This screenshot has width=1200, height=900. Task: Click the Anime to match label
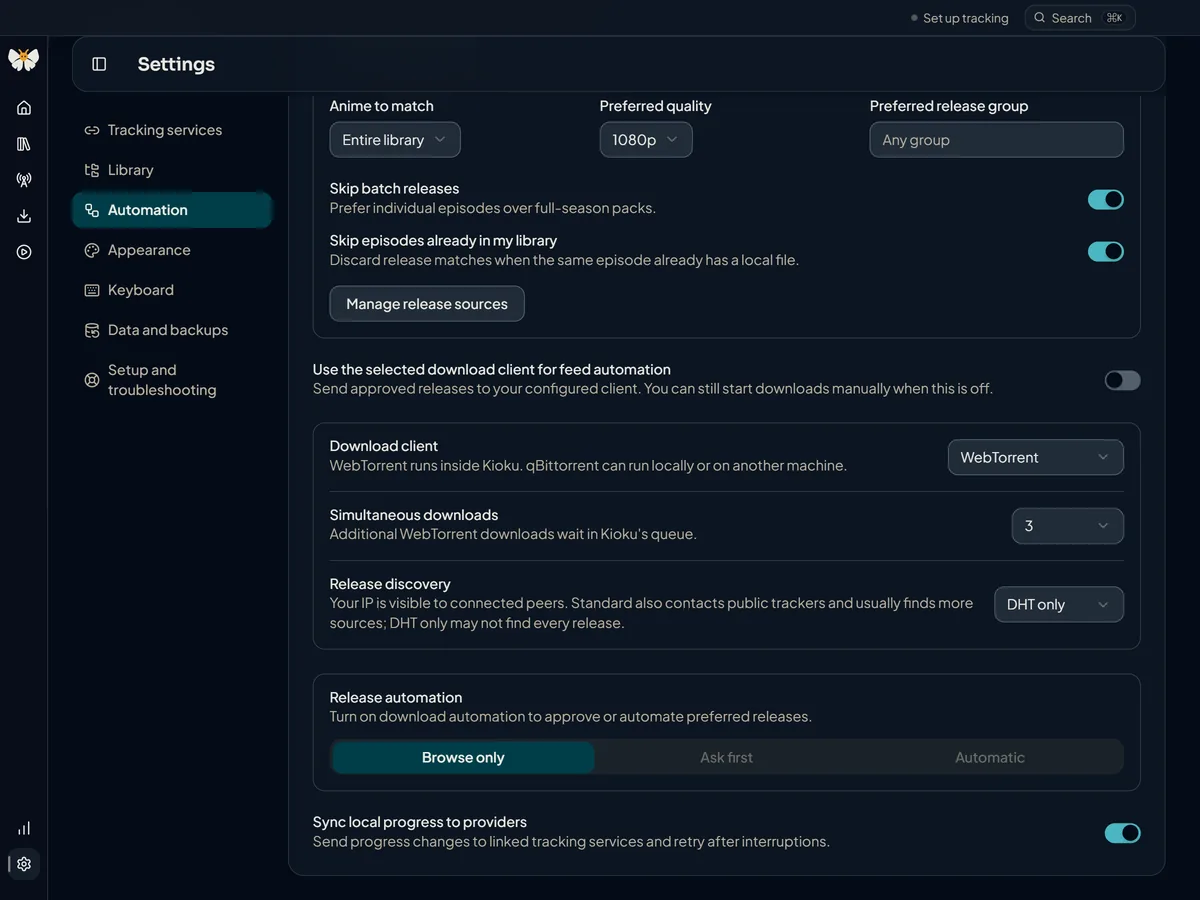[x=382, y=106]
